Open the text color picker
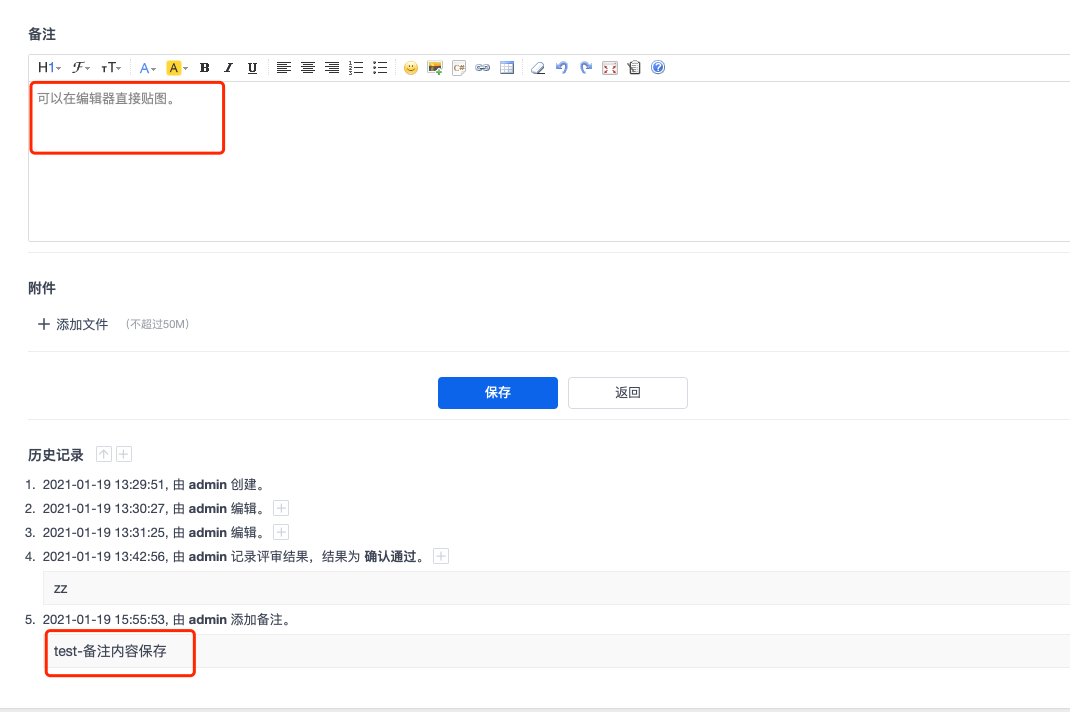Image resolution: width=1070 pixels, height=712 pixels. tap(147, 68)
